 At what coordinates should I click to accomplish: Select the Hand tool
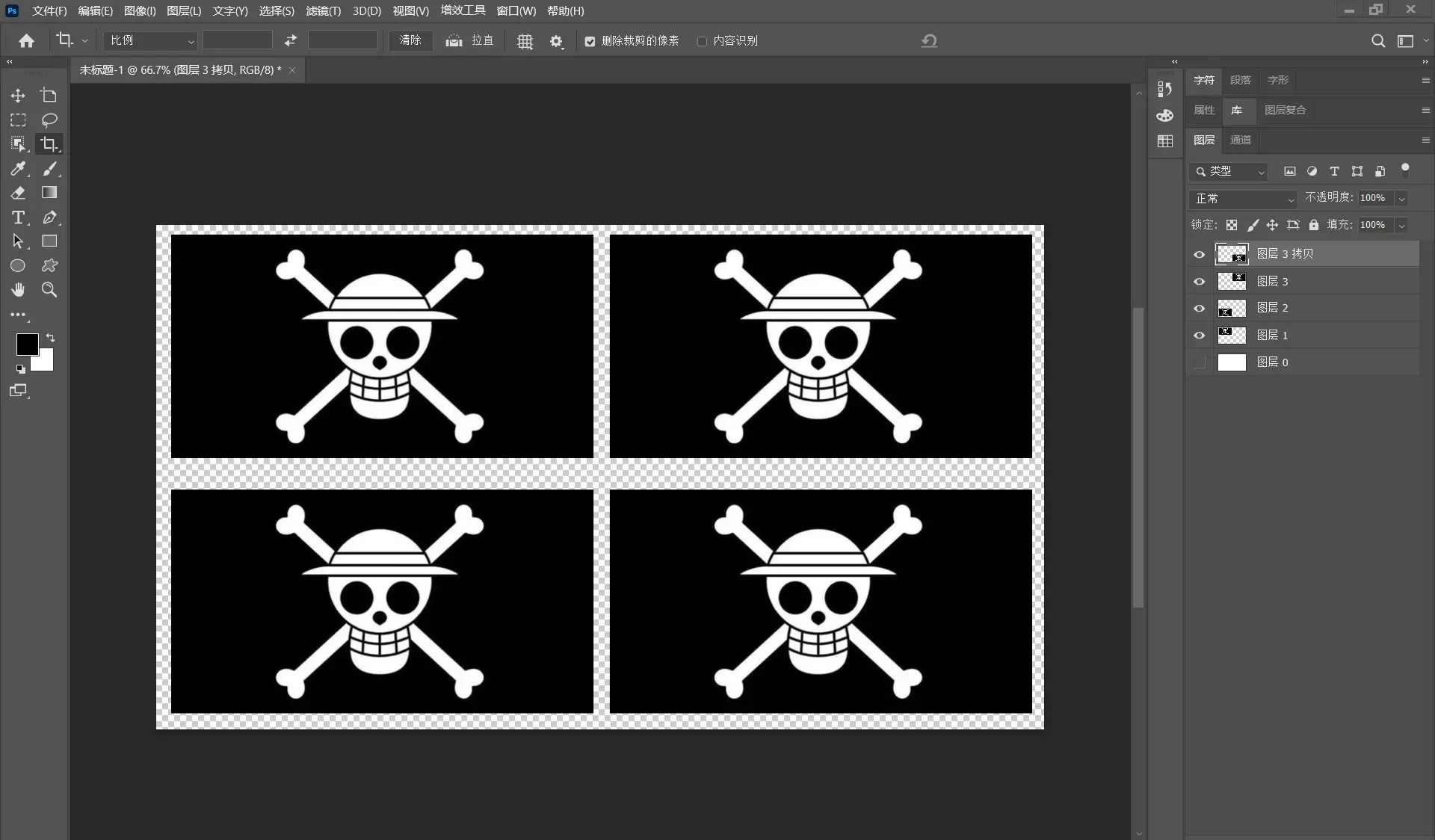(18, 289)
